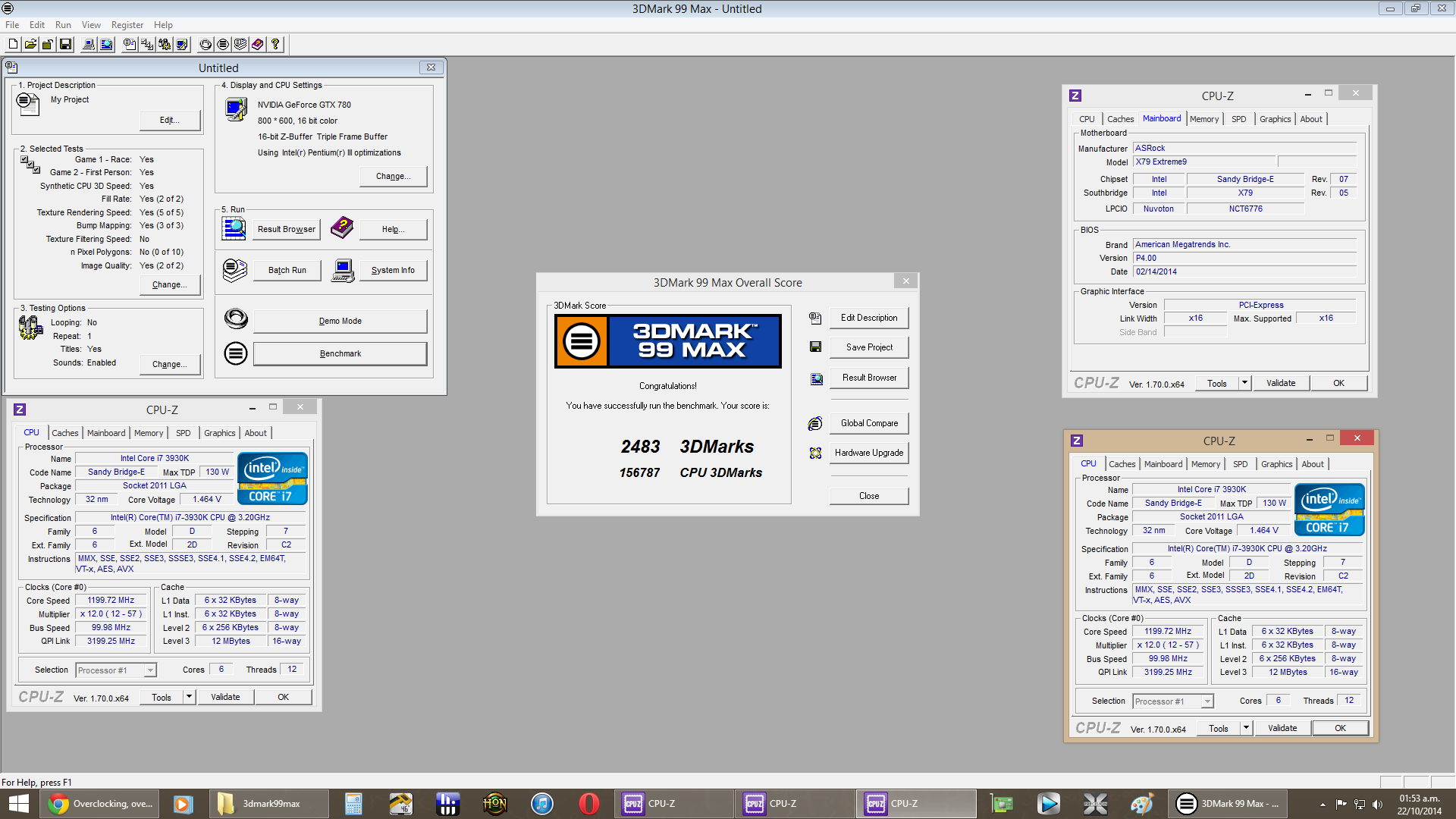Click the Save floppy disk toolbar icon
The image size is (1456, 819).
[65, 45]
